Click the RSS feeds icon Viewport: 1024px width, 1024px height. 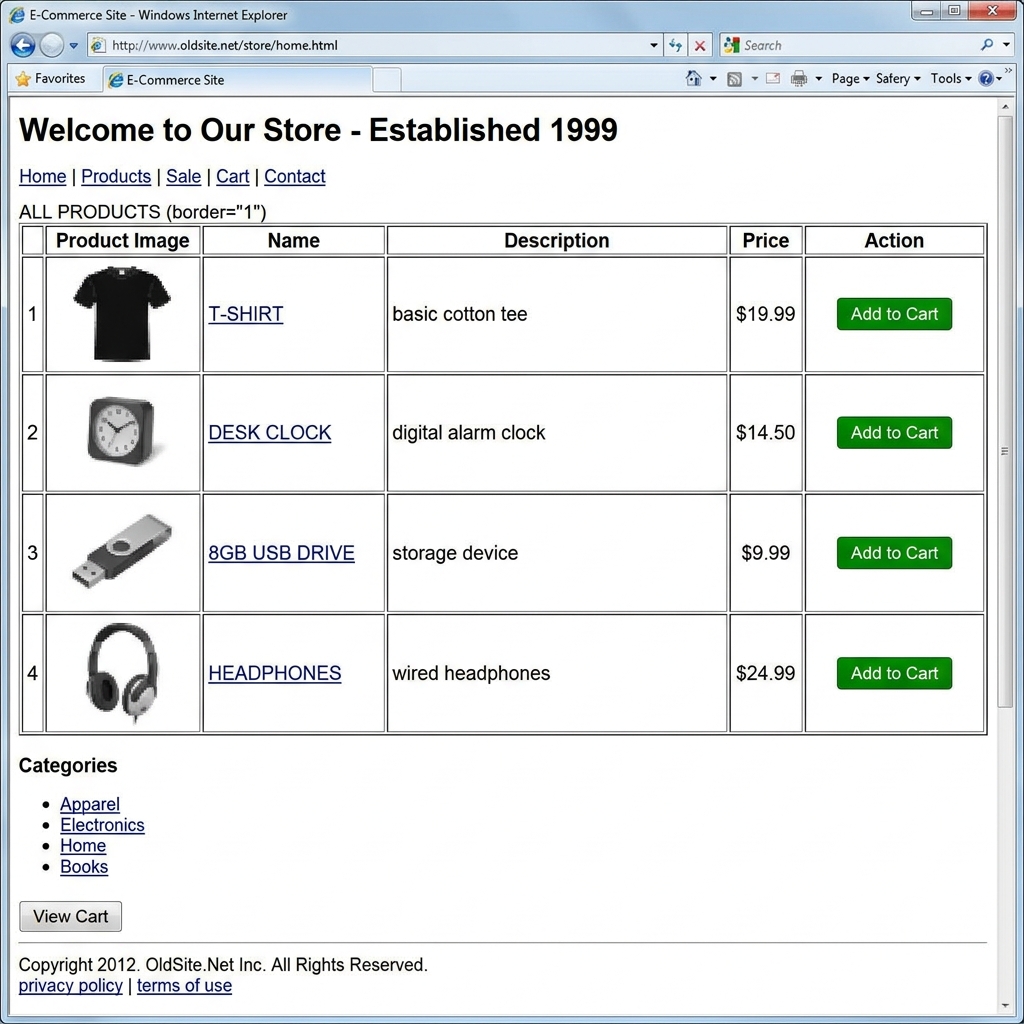point(734,79)
